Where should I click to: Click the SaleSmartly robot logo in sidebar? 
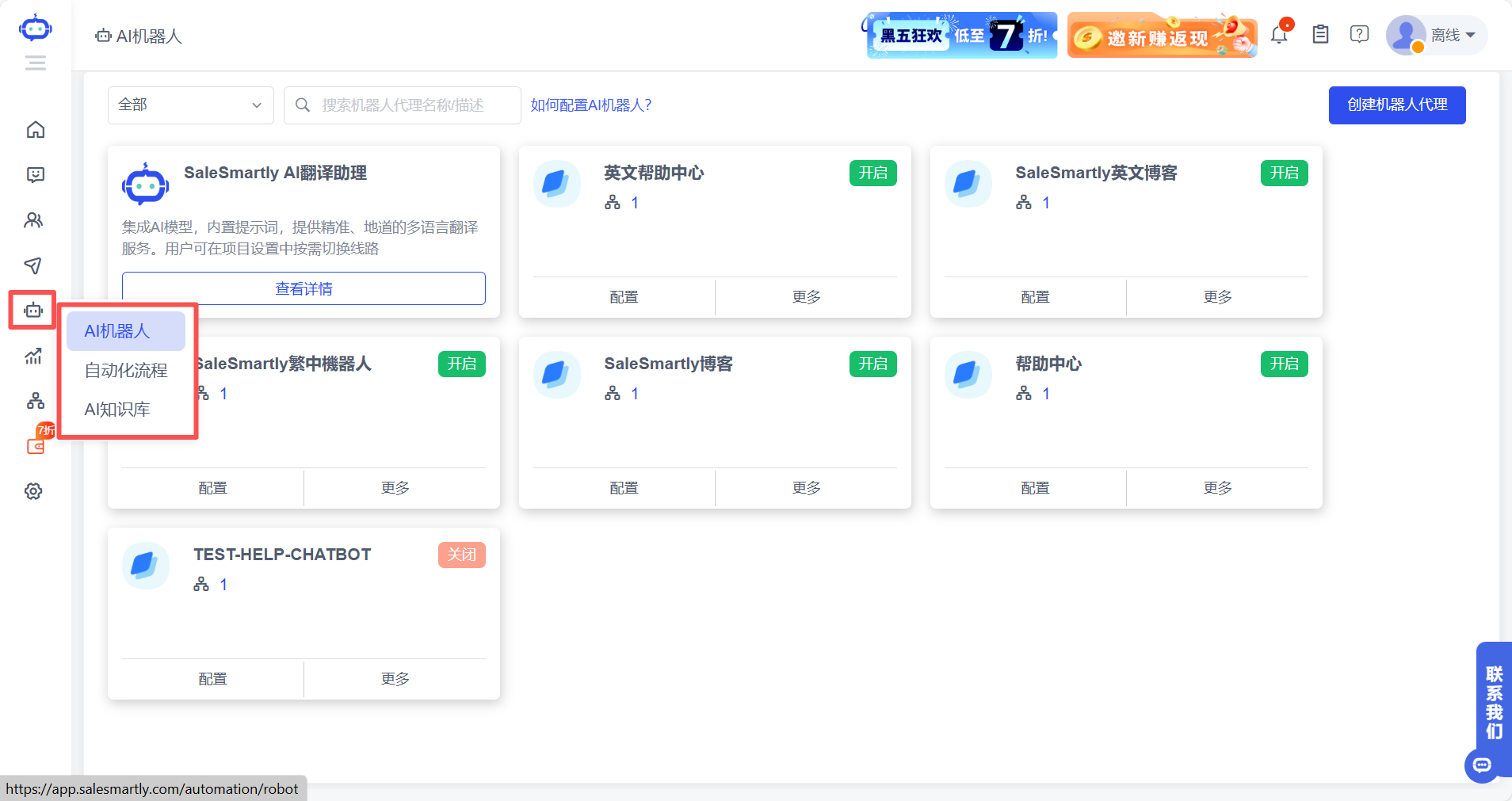(35, 29)
